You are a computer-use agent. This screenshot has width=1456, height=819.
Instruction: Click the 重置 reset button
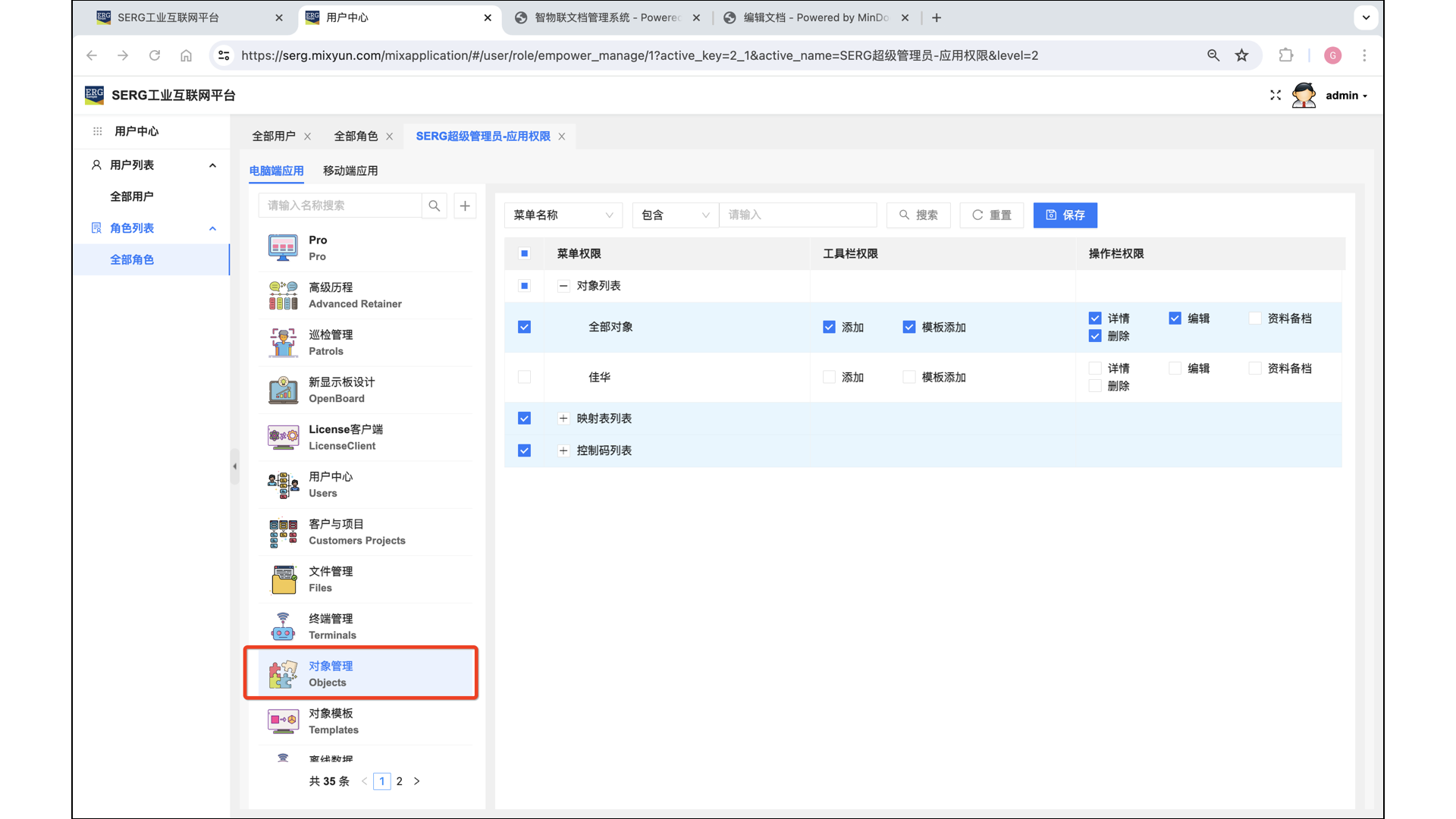991,215
